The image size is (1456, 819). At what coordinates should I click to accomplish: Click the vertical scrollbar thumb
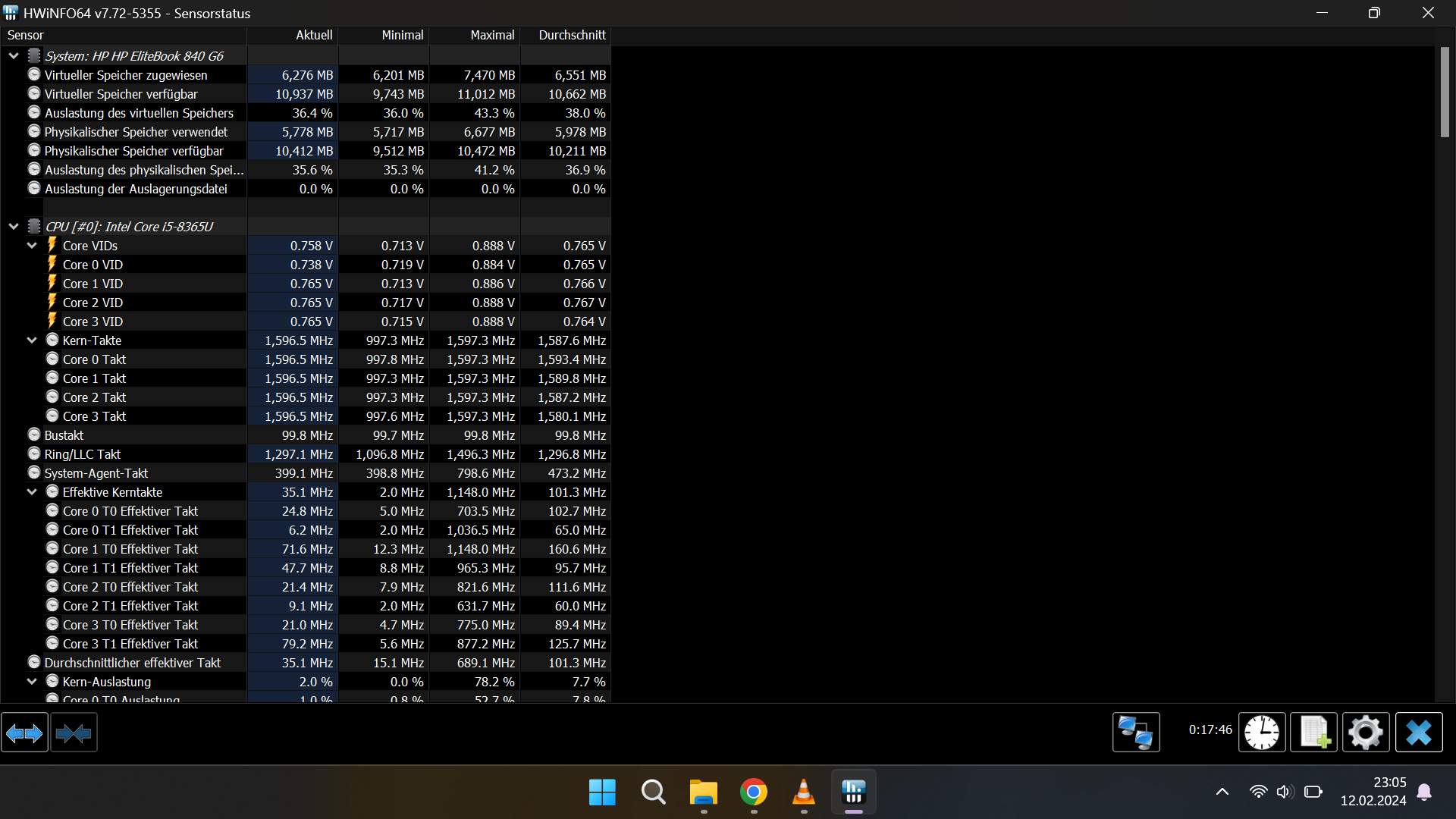coord(1445,93)
